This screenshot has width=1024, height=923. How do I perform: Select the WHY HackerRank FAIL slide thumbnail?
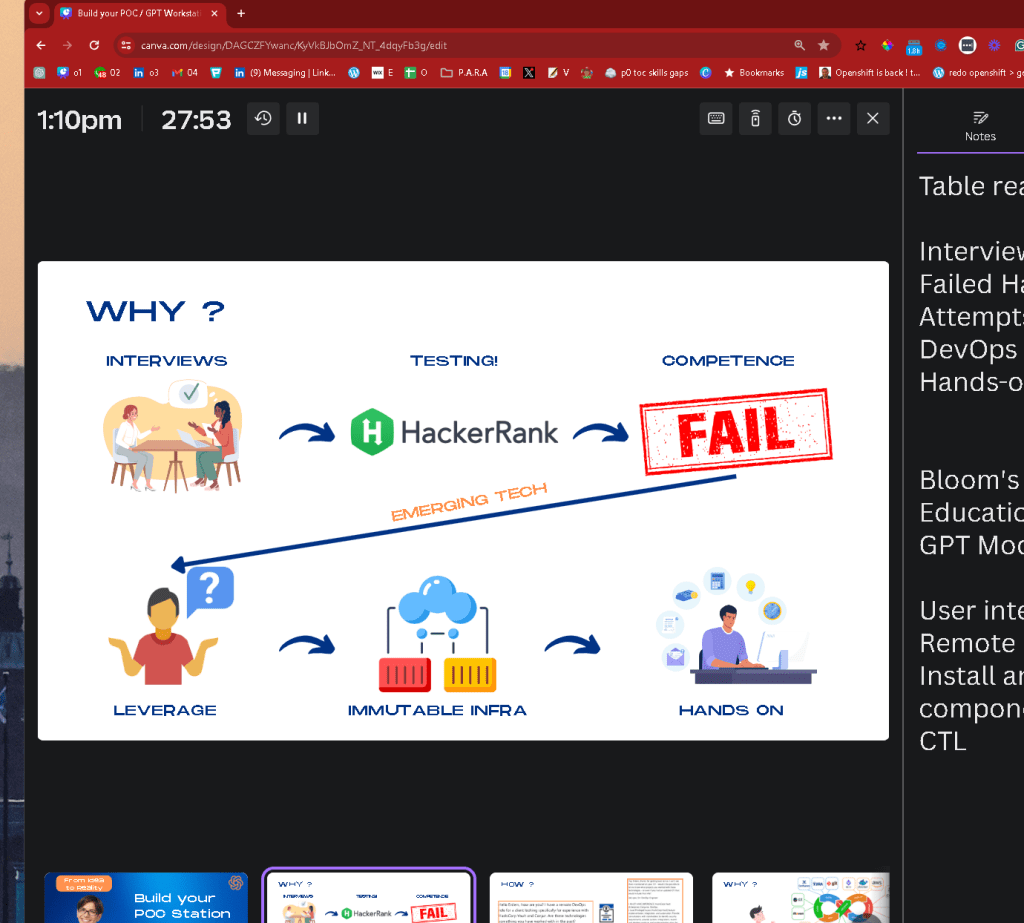pos(368,896)
